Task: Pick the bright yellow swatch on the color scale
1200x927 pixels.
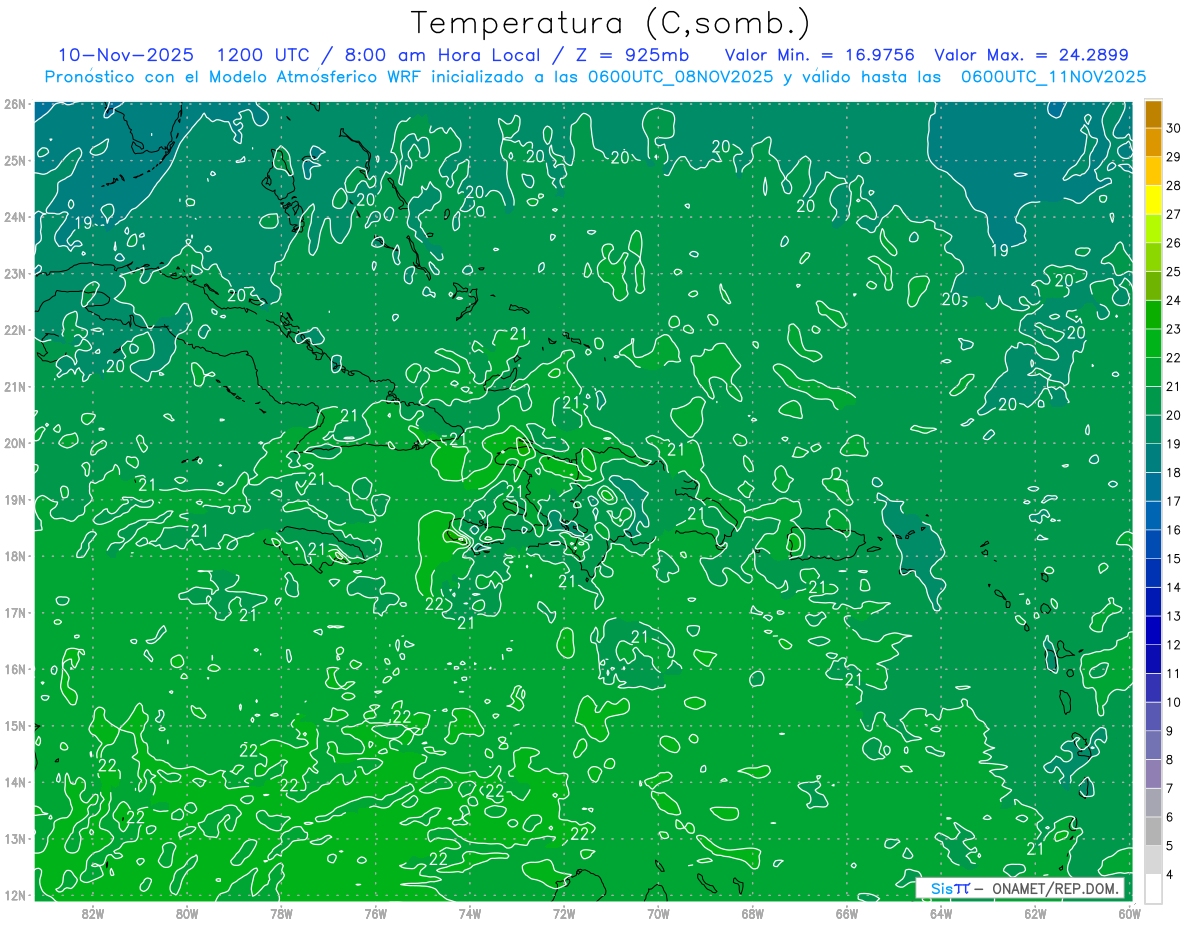Action: click(x=1154, y=200)
